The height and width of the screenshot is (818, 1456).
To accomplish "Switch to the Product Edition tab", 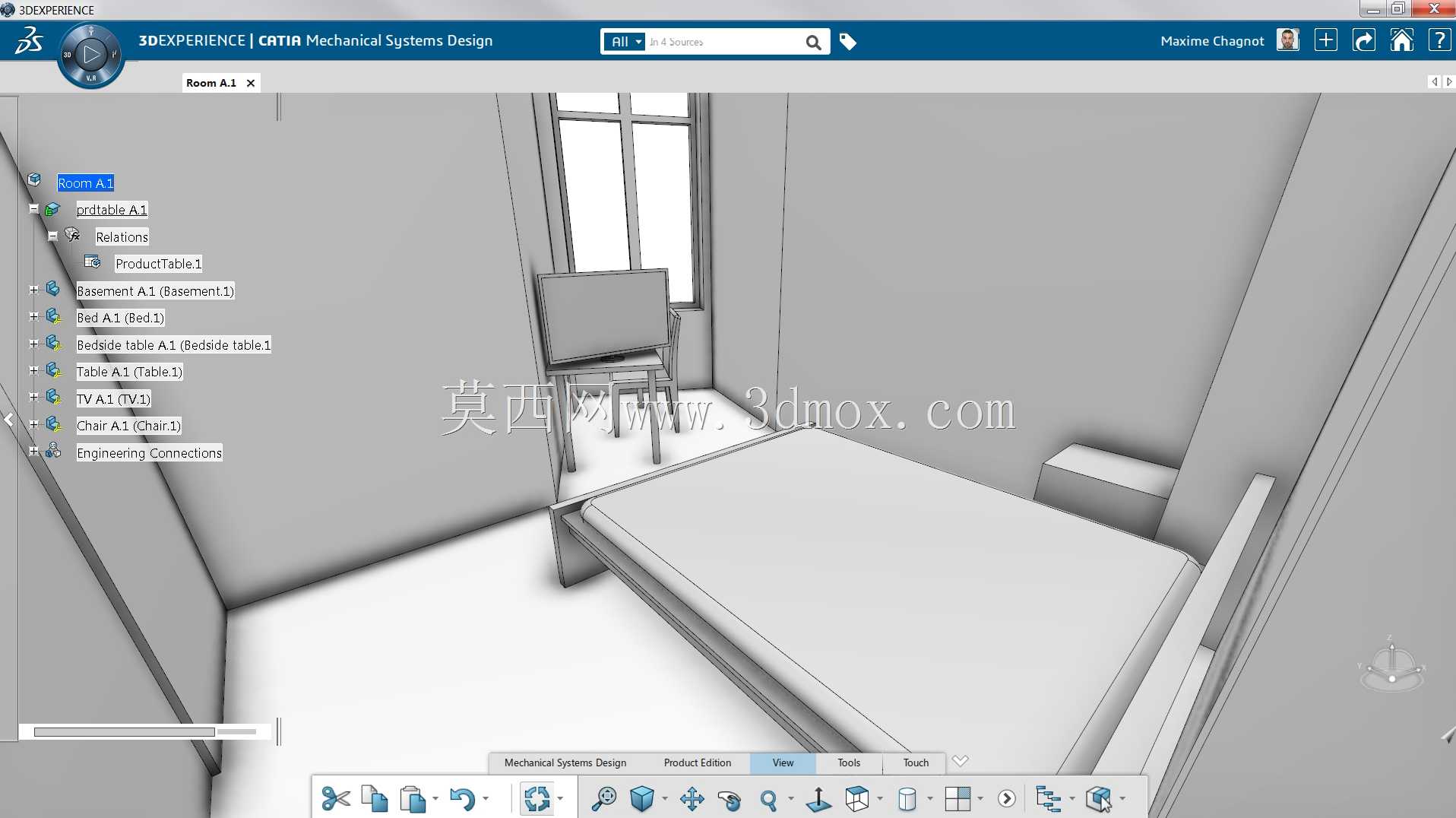I will point(698,763).
